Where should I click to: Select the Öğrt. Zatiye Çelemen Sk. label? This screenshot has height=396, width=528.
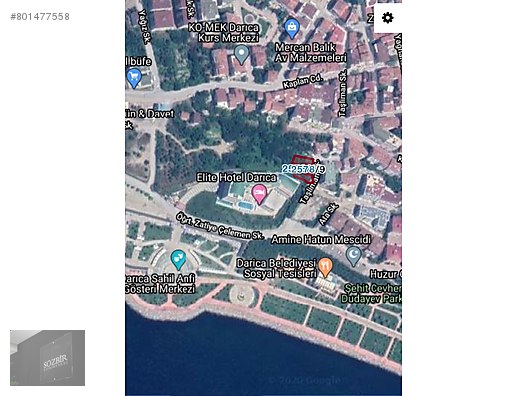tap(220, 226)
